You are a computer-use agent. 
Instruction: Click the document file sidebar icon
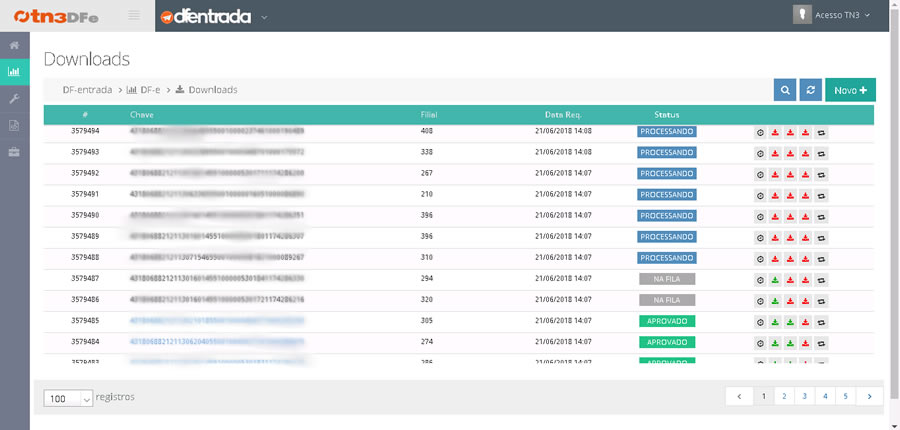[14, 125]
